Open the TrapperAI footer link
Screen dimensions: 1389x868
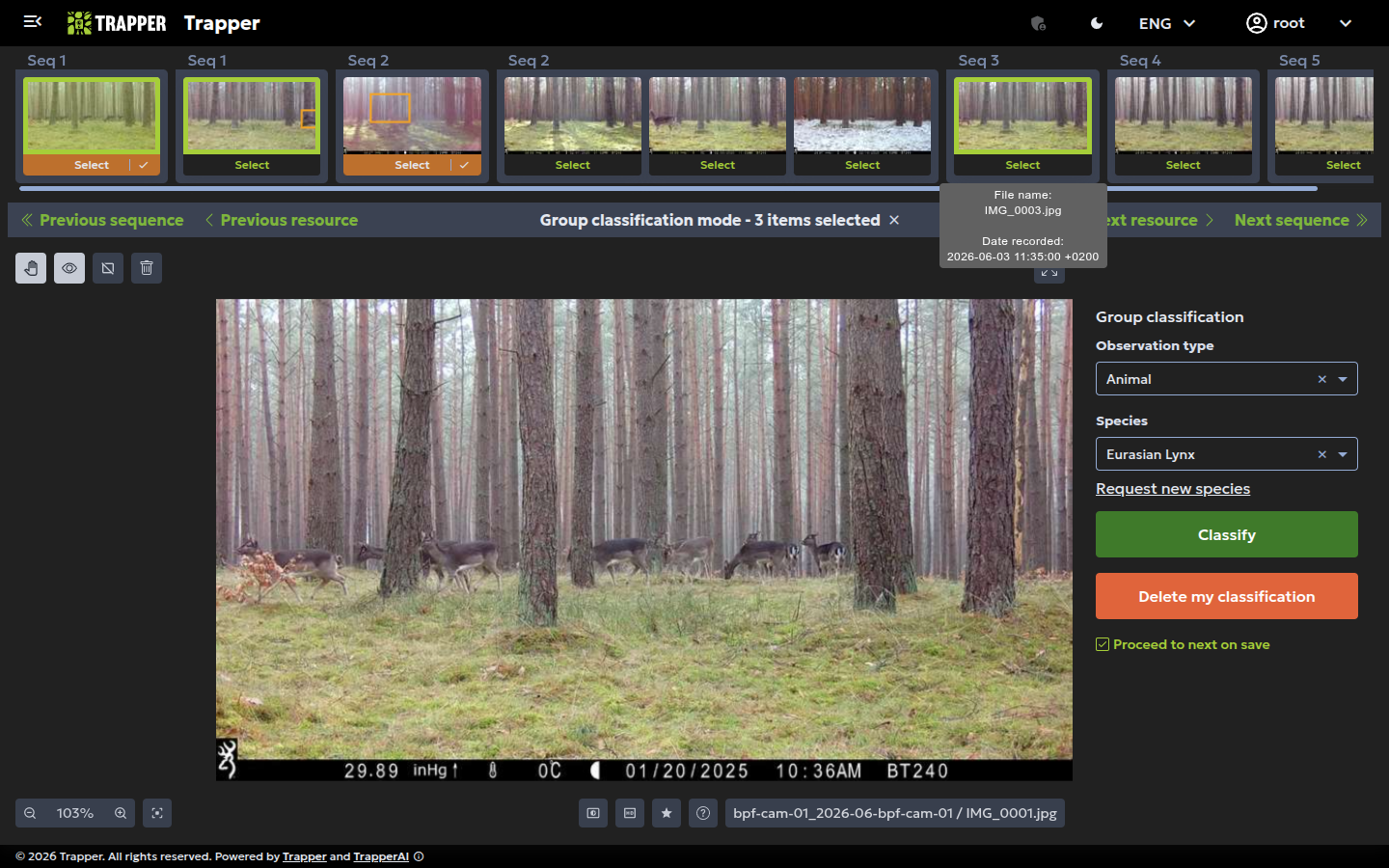click(381, 856)
